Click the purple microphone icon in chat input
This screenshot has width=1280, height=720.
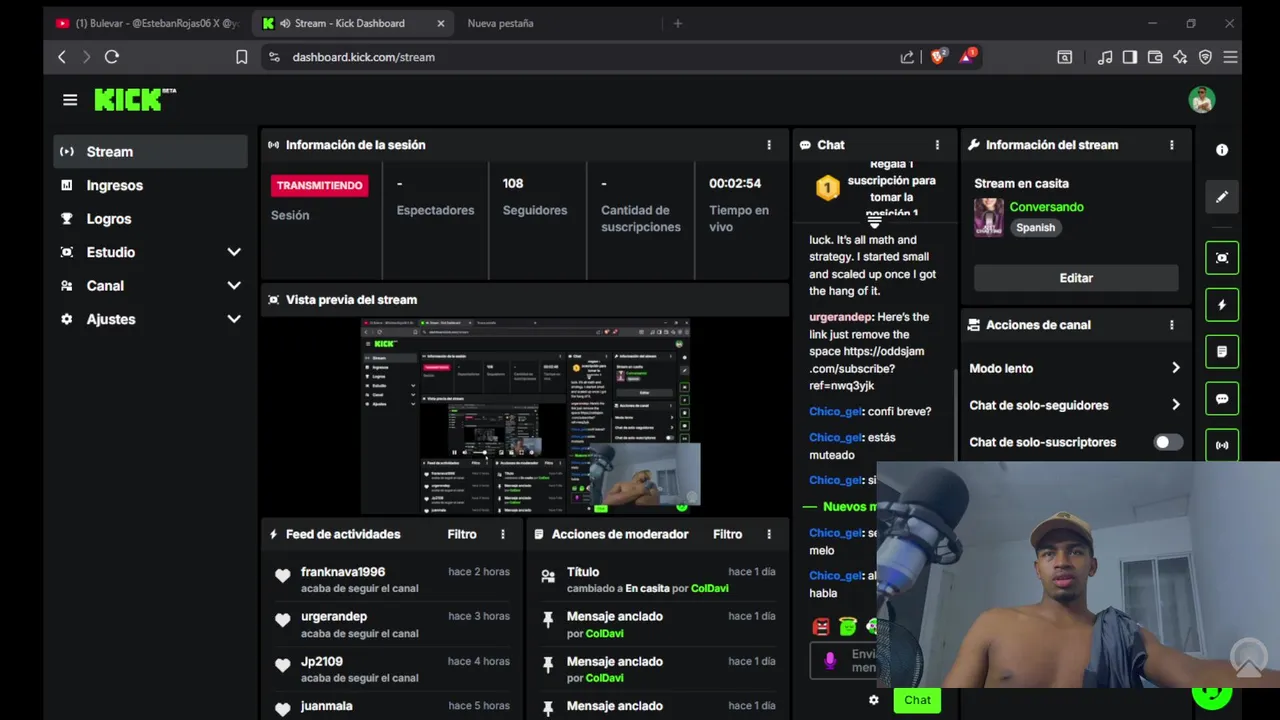click(830, 661)
